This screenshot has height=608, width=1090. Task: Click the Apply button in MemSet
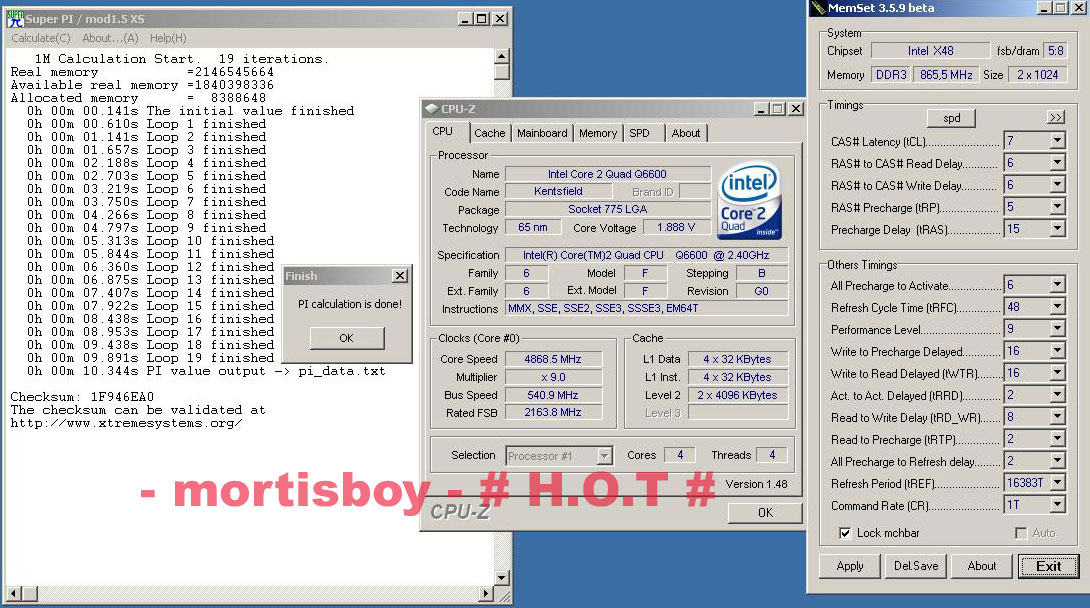(849, 566)
